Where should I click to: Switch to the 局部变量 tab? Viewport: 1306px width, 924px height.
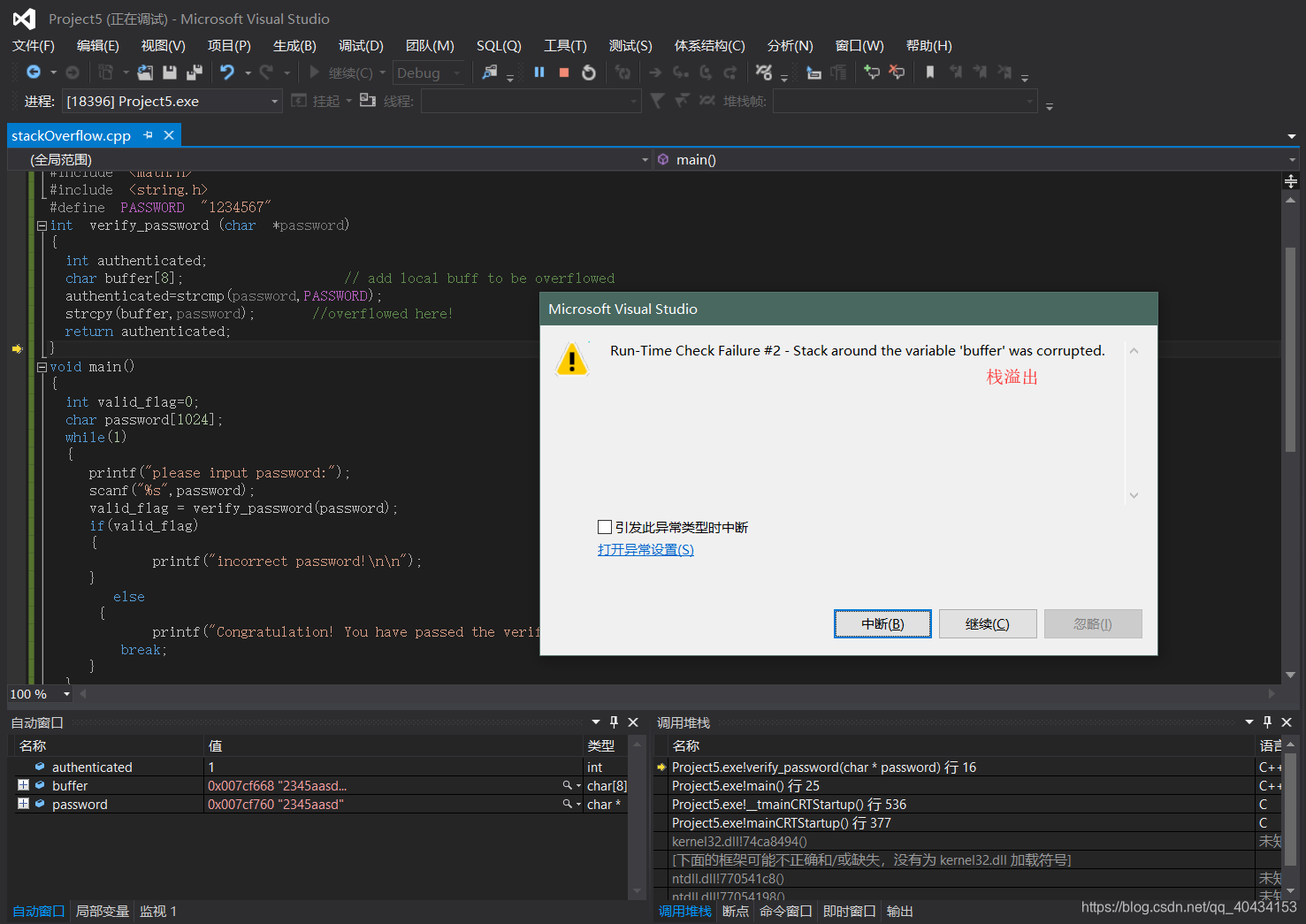103,911
